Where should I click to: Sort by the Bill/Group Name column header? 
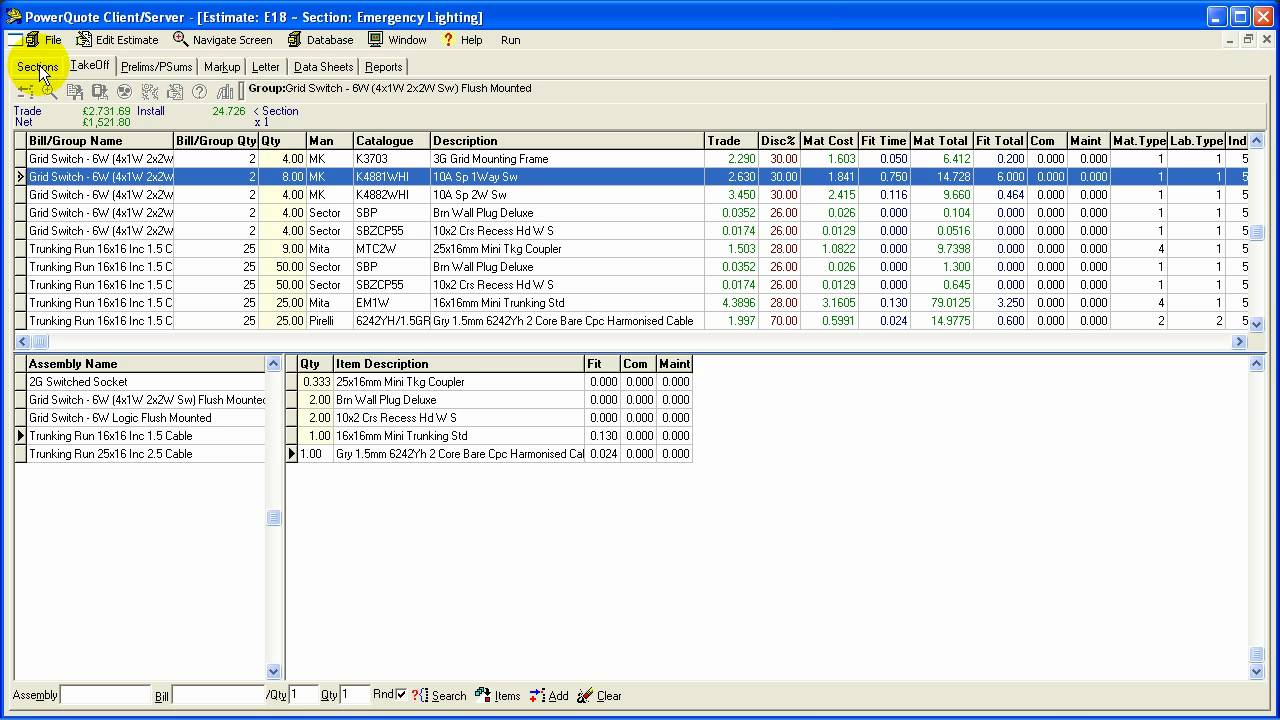(100, 141)
